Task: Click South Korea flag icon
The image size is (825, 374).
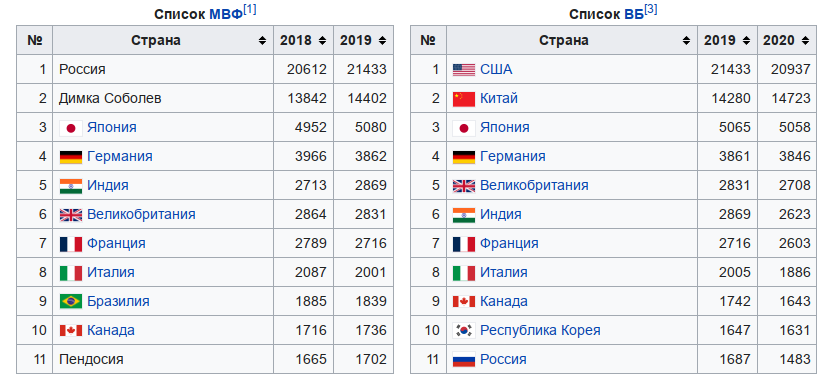Action: point(464,330)
